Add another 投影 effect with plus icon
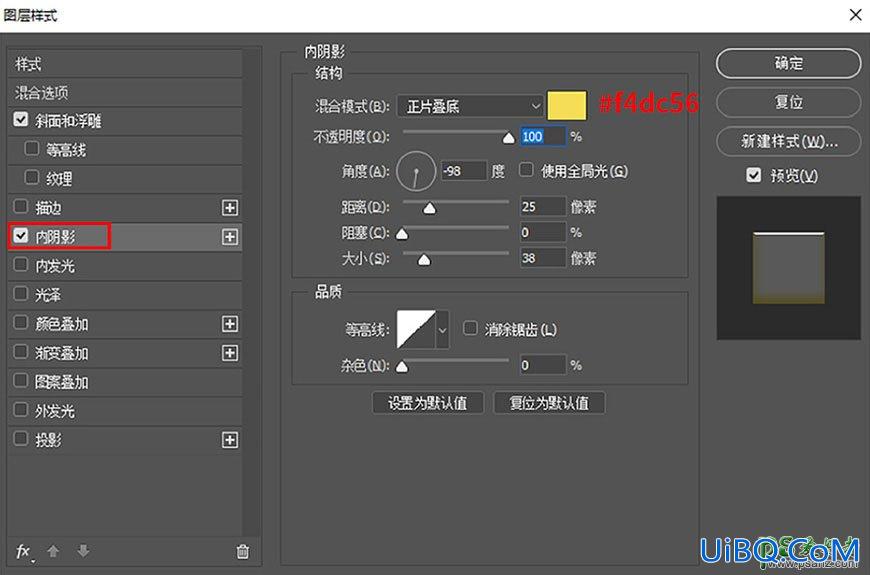 click(230, 440)
